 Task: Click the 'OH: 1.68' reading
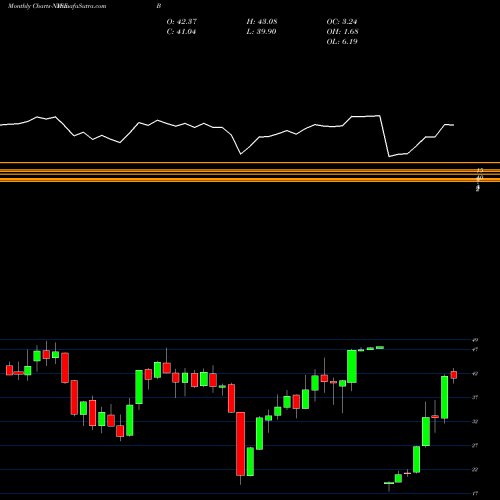pos(342,32)
